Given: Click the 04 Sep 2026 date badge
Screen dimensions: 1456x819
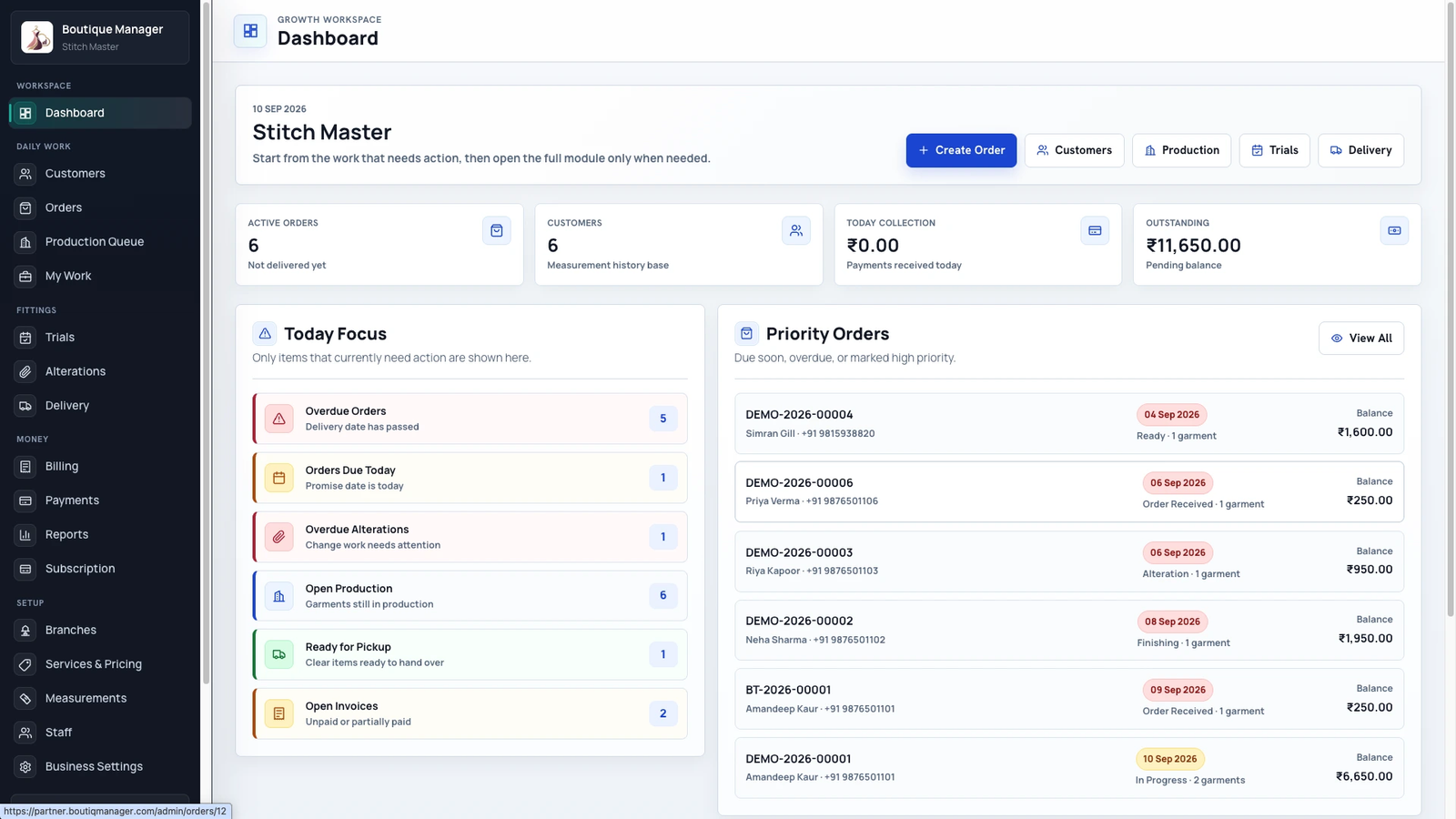Looking at the screenshot, I should click(x=1172, y=415).
